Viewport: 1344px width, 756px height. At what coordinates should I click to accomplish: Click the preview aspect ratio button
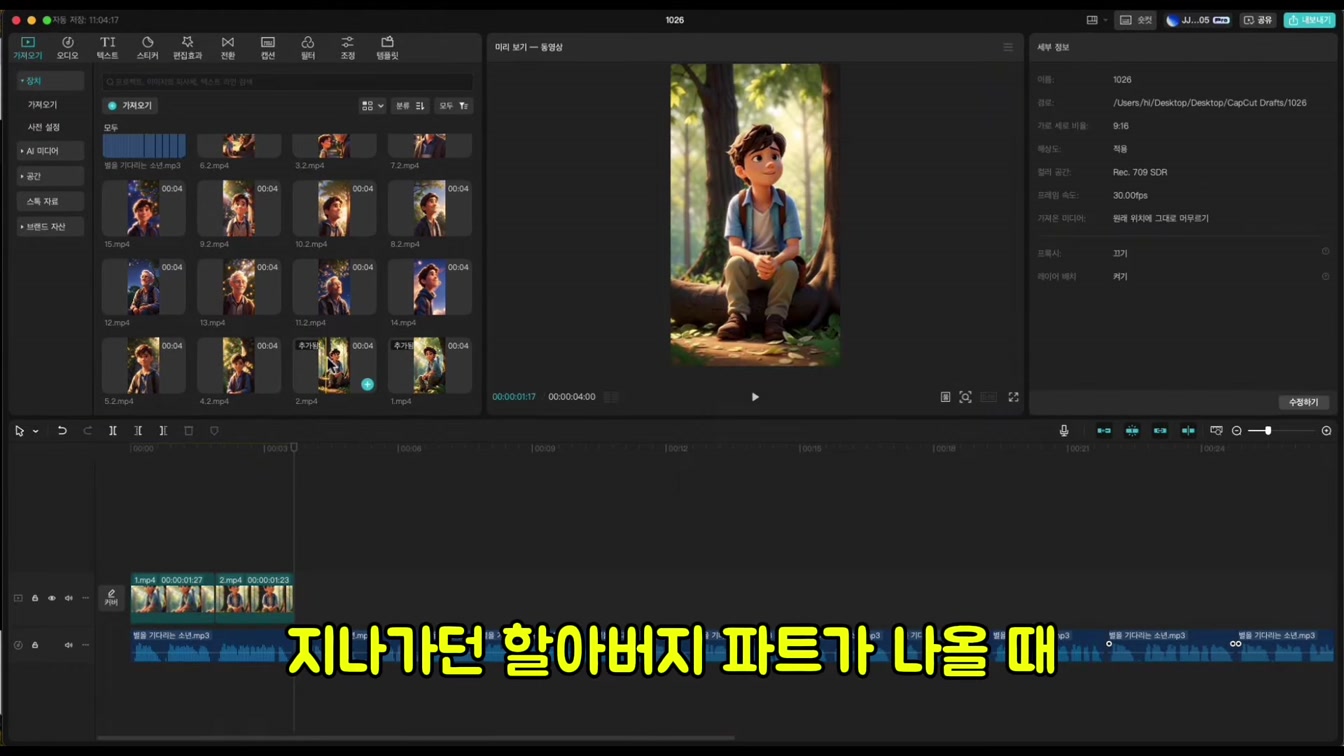[x=989, y=397]
